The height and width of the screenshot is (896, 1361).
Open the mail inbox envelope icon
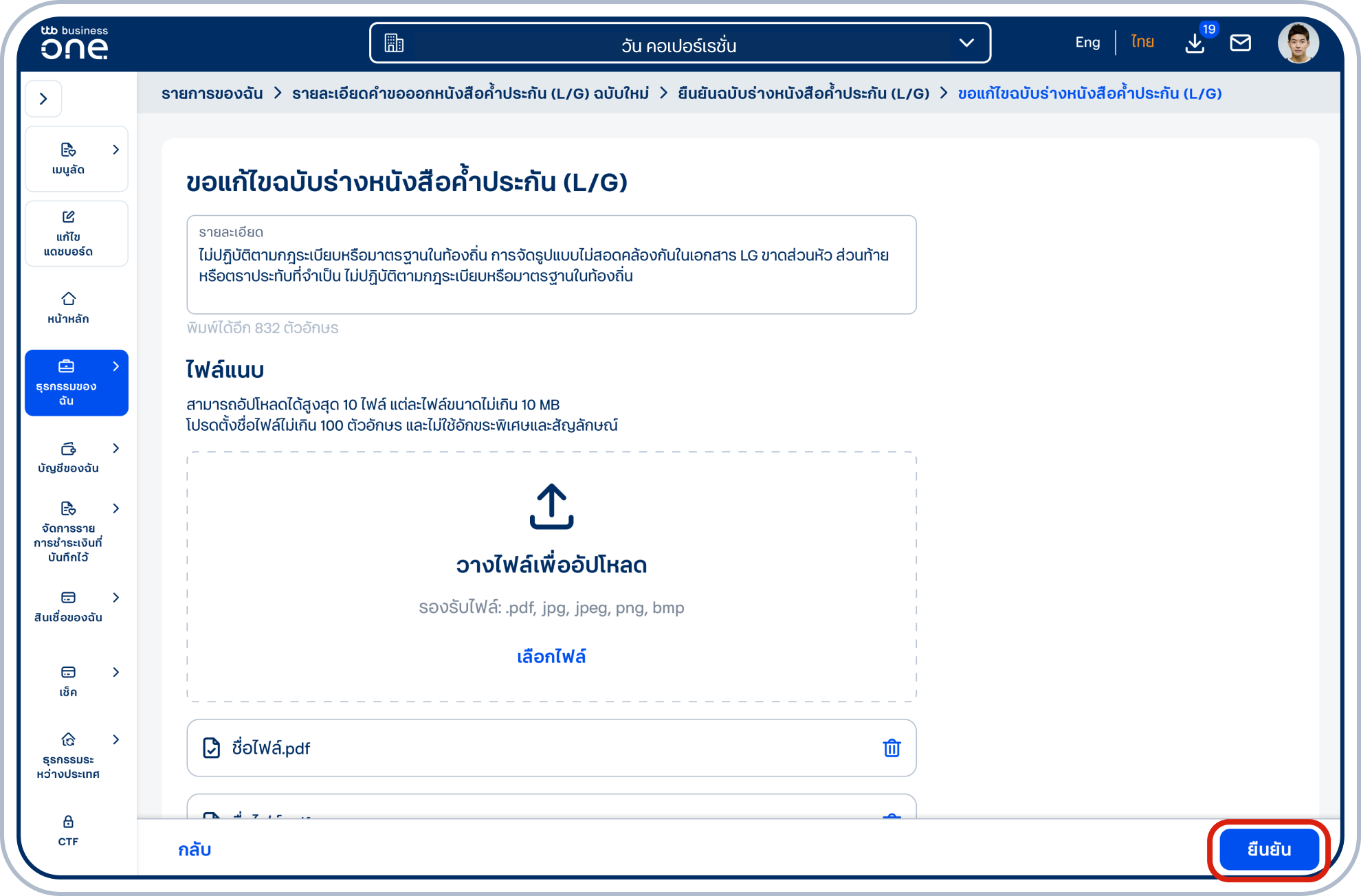[x=1241, y=43]
